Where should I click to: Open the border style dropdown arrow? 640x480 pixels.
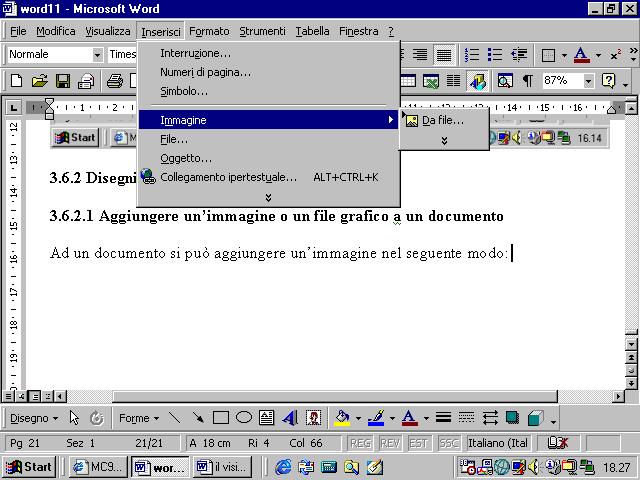[x=564, y=55]
